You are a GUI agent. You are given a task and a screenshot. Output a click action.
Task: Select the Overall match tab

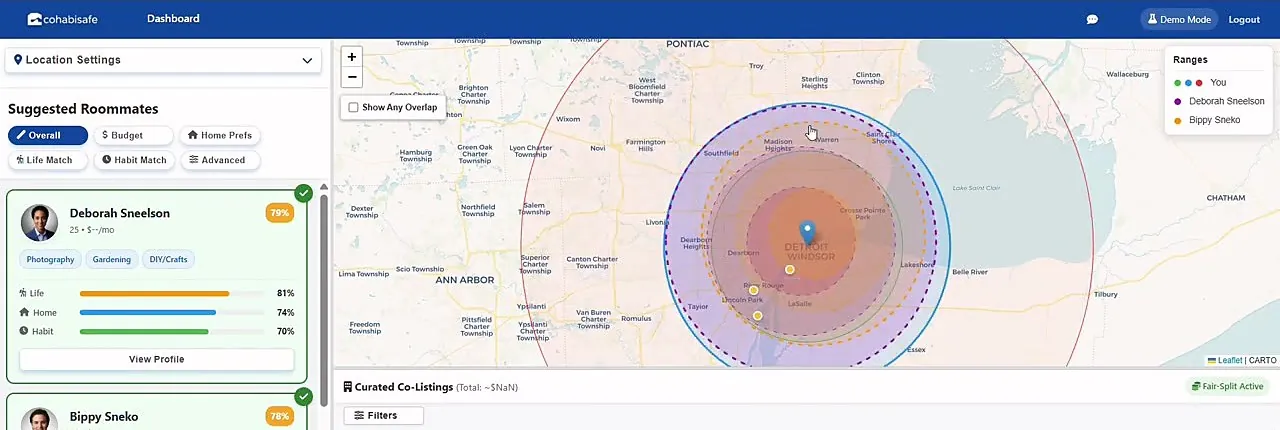[x=48, y=135]
